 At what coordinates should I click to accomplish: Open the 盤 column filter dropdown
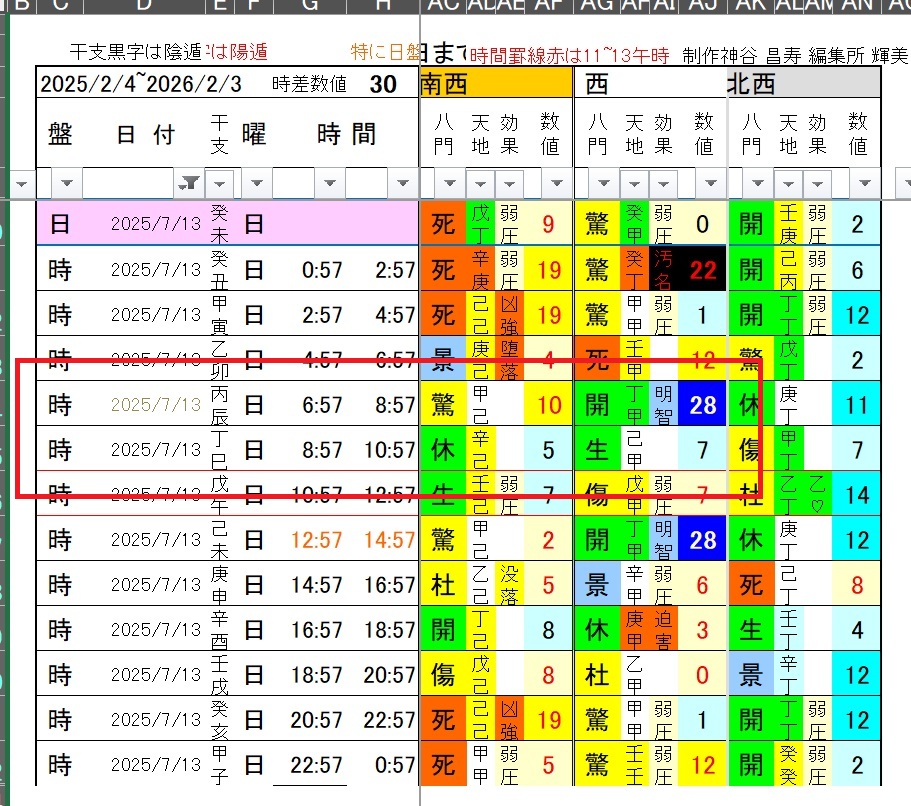(x=66, y=184)
